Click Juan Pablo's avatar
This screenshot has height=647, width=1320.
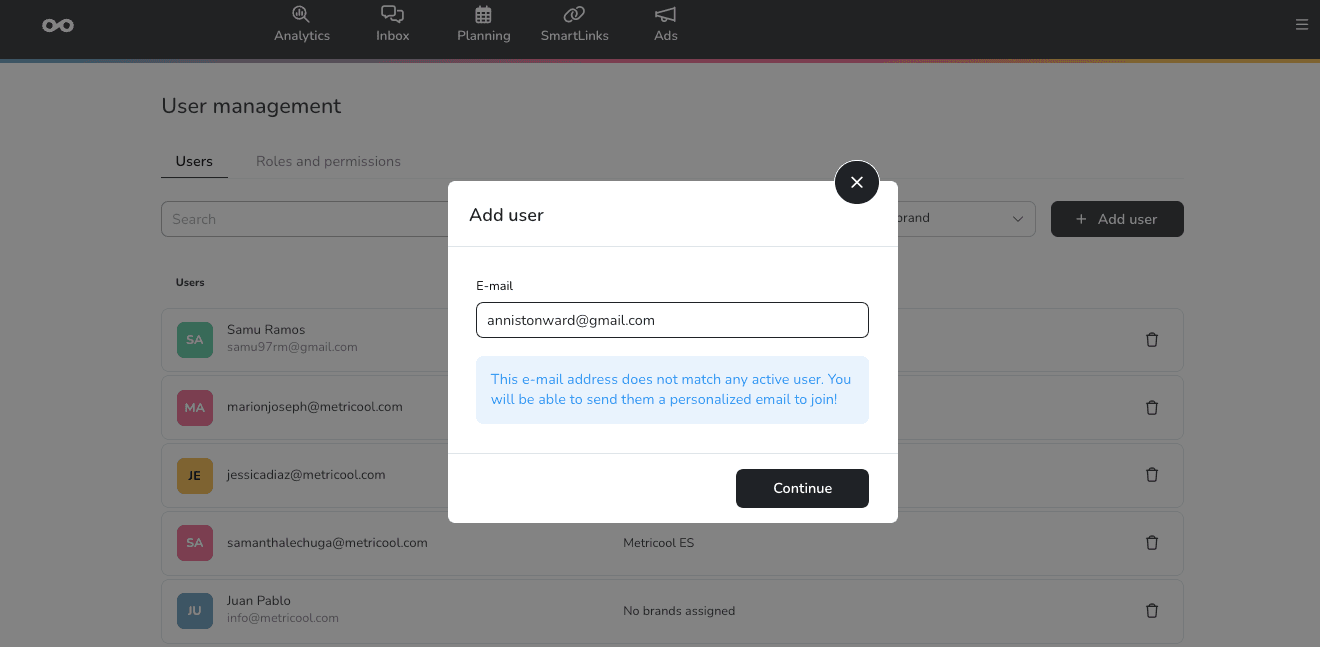[x=194, y=610]
